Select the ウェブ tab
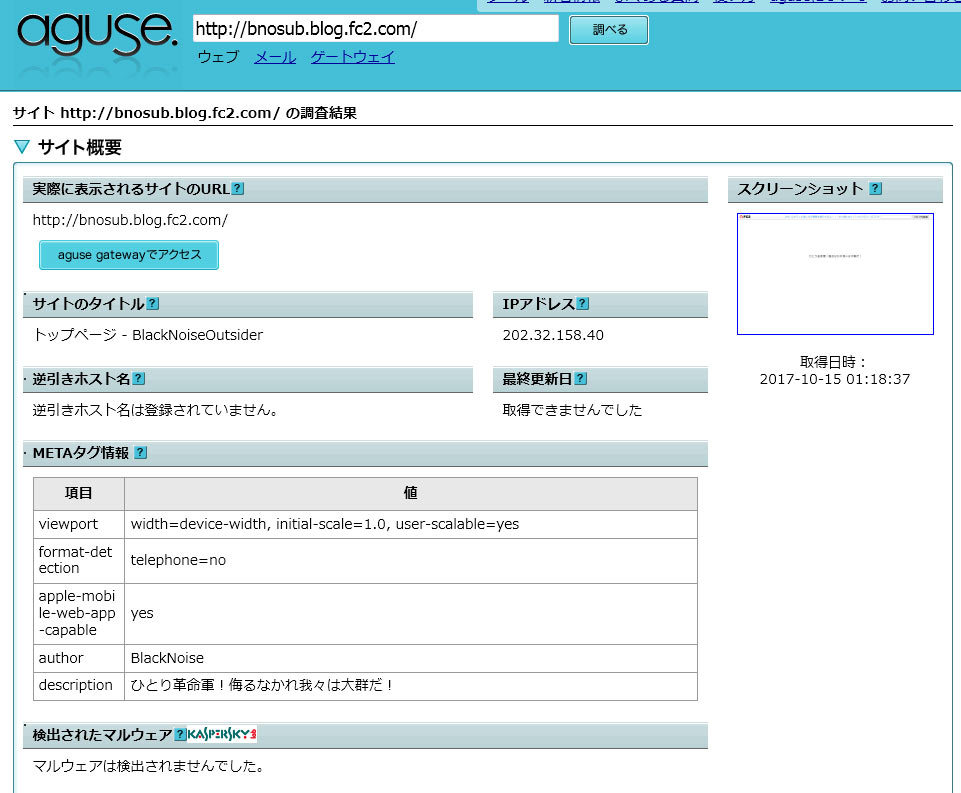 tap(218, 57)
